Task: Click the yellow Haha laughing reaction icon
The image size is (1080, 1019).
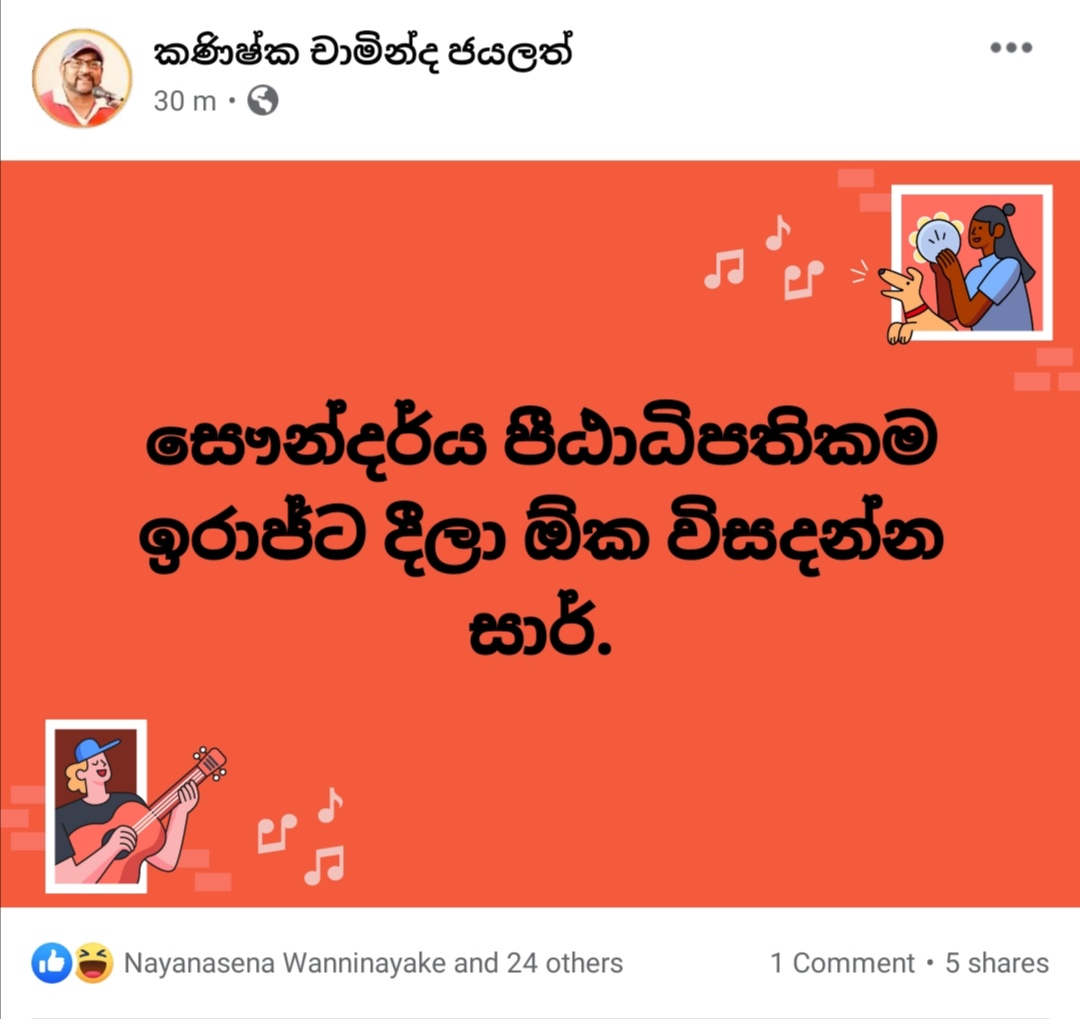Action: (94, 962)
